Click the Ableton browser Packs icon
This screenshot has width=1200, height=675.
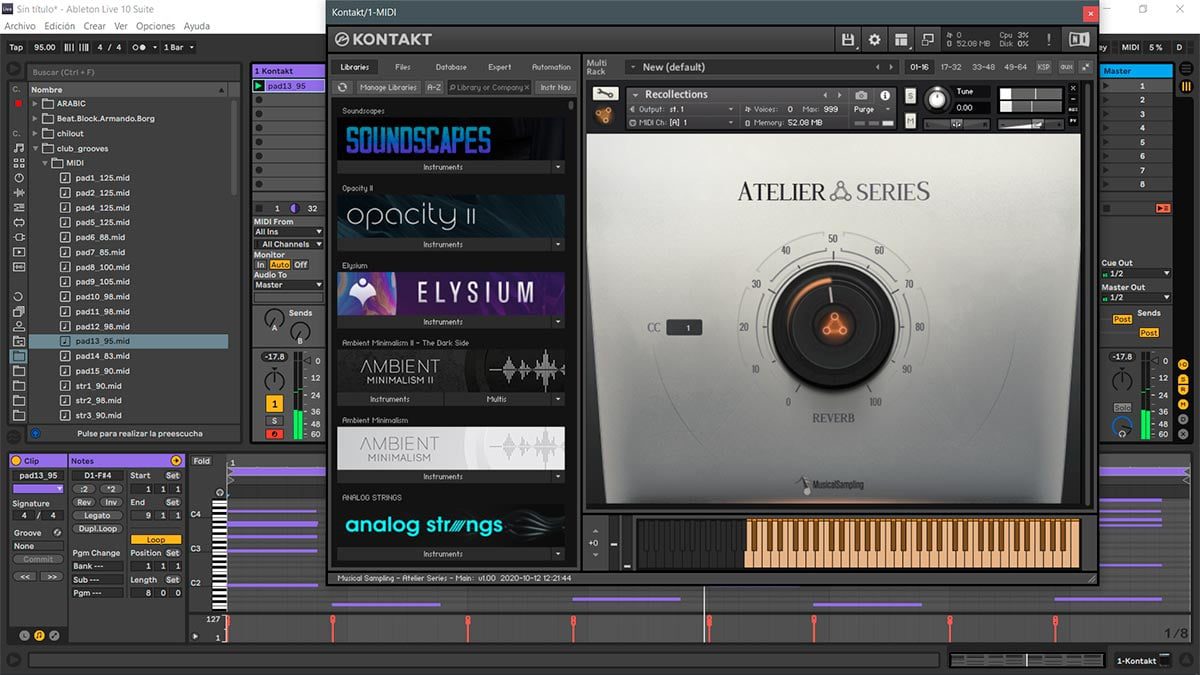(x=19, y=312)
